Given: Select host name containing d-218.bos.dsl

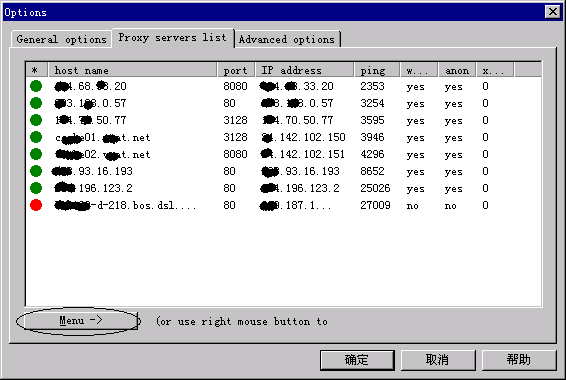Looking at the screenshot, I should 125,205.
